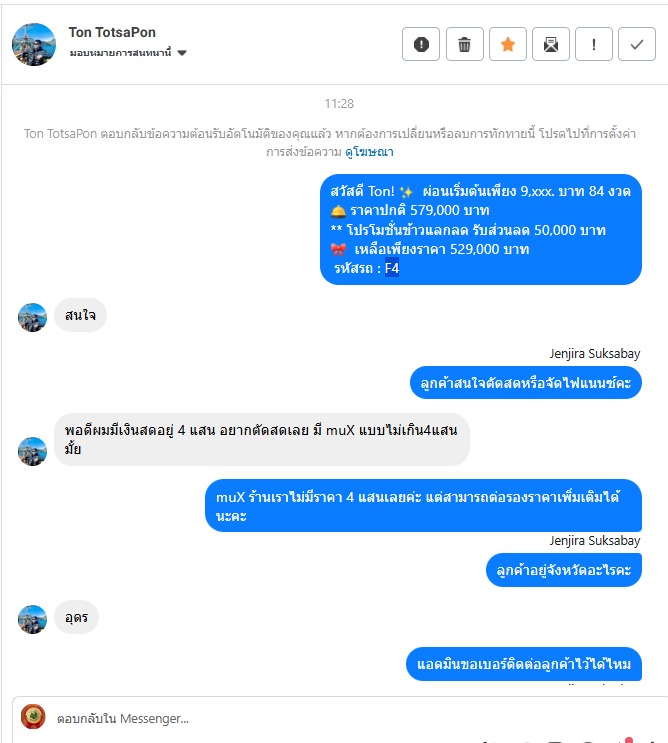Flag conversation with exclamation mark button
This screenshot has width=668, height=743.
tap(594, 44)
